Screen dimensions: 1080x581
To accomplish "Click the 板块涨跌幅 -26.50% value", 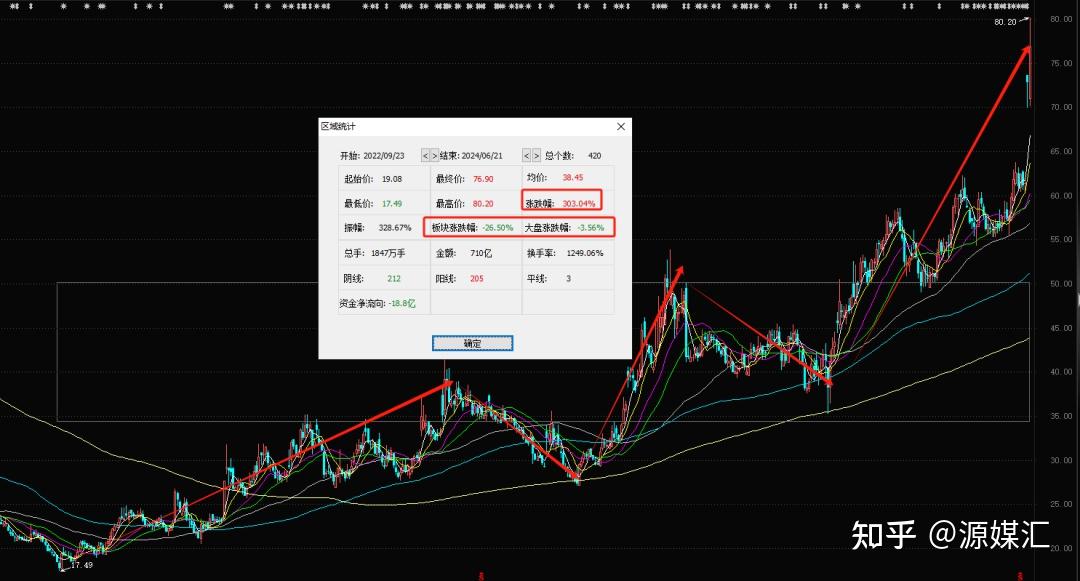I will 497,227.
